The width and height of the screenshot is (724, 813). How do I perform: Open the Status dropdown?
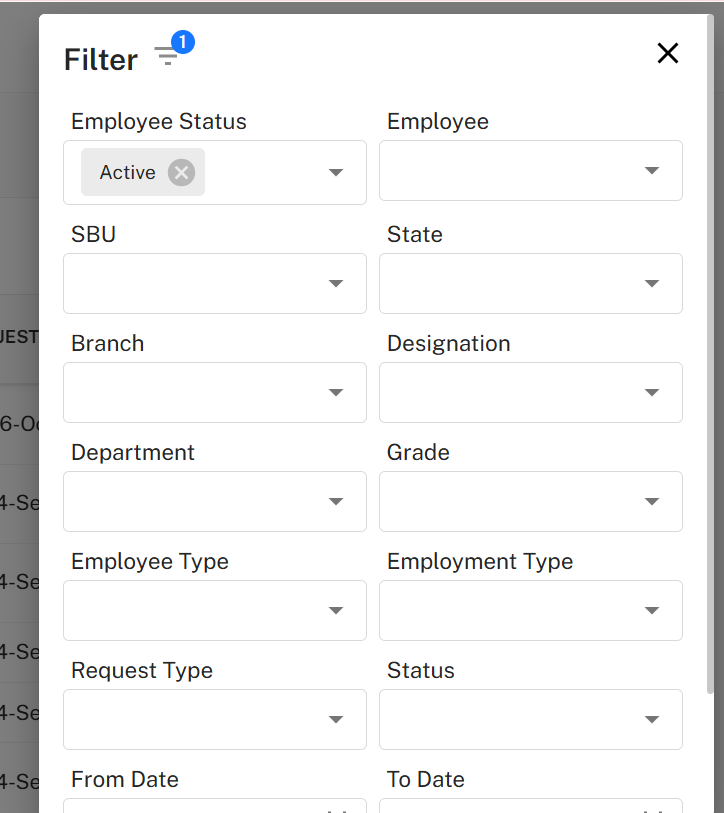click(x=651, y=719)
